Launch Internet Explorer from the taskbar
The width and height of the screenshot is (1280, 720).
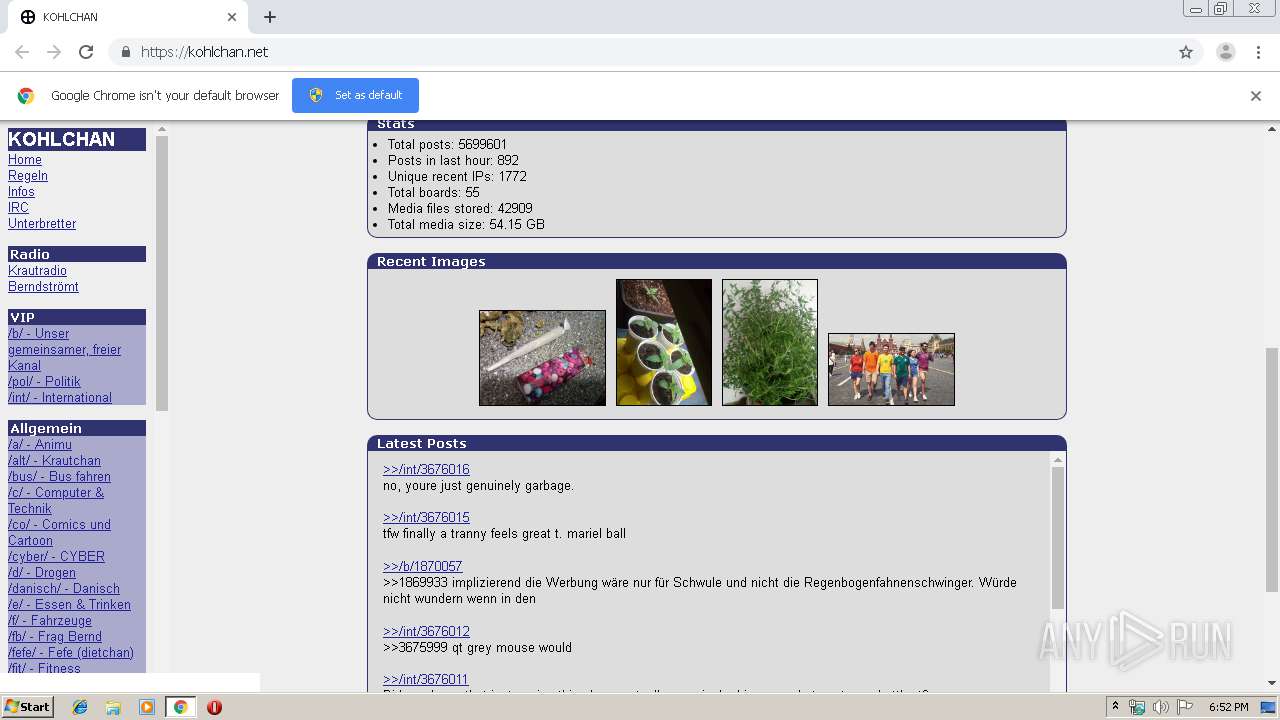[x=80, y=707]
